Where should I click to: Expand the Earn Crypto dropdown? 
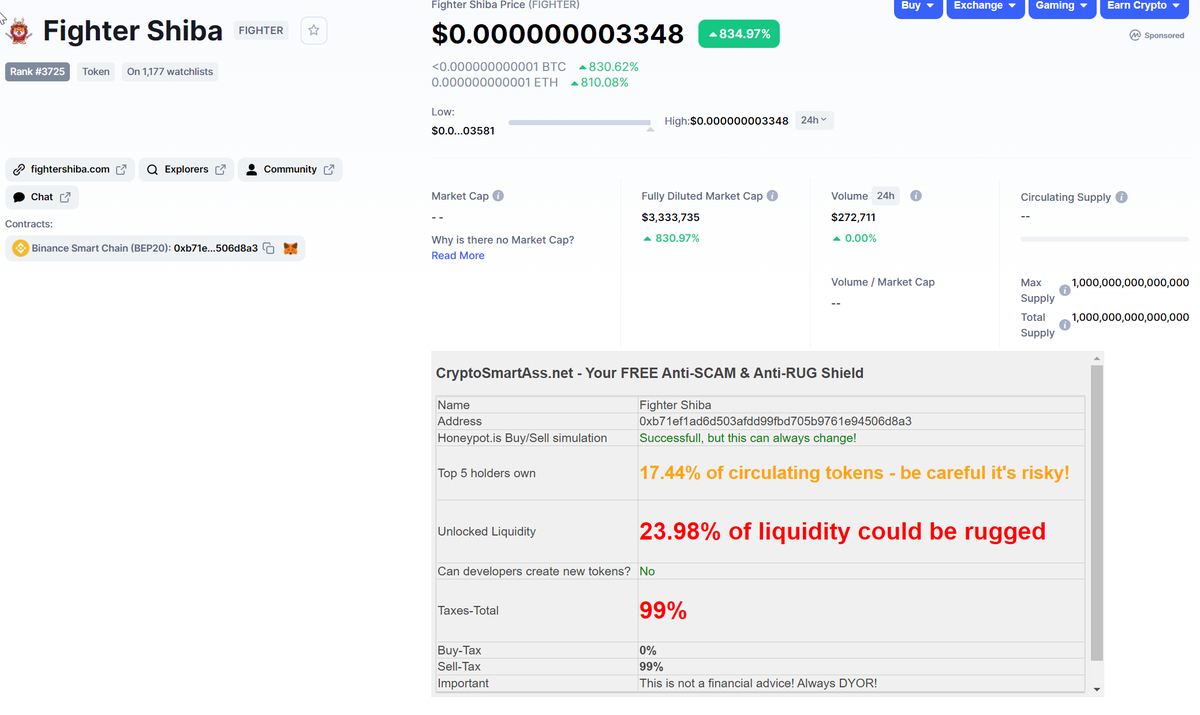click(x=1144, y=6)
